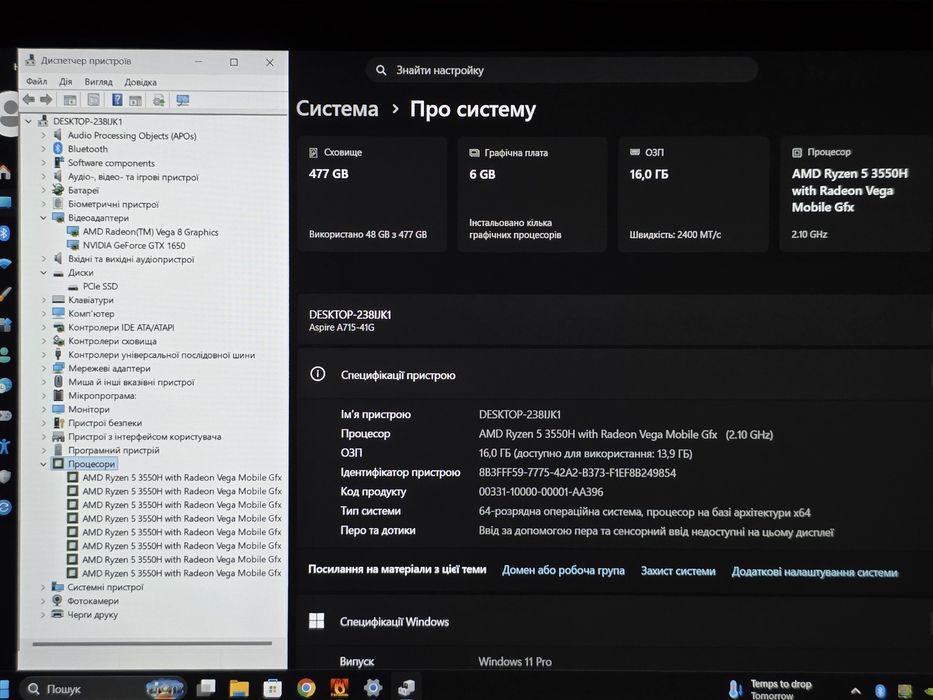Screen dimensions: 933x700
Task: Click the horizontal scrollbar in Device Manager
Action: (x=152, y=643)
